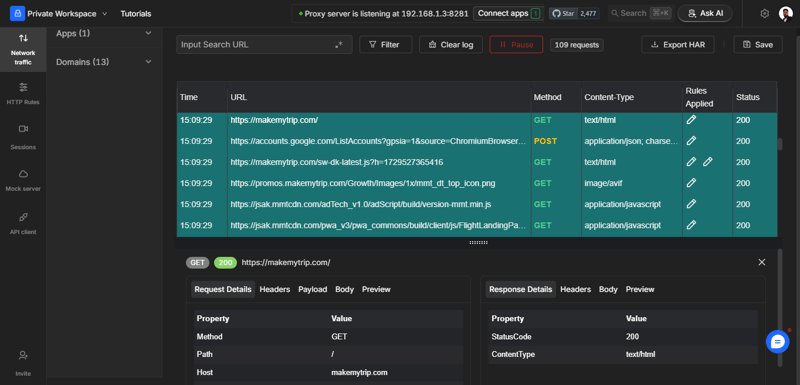The width and height of the screenshot is (800, 385).
Task: Click the pencil icon for the version-mmt.min.js row
Action: (691, 203)
